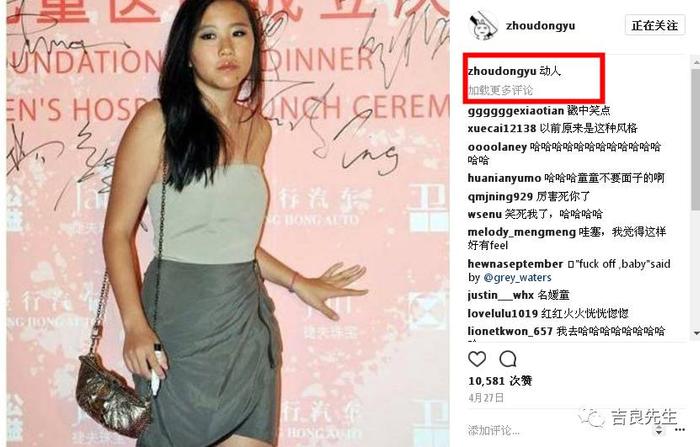Image resolution: width=700 pixels, height=447 pixels.
Task: Click the zhoudongyu profile avatar
Action: [x=483, y=25]
